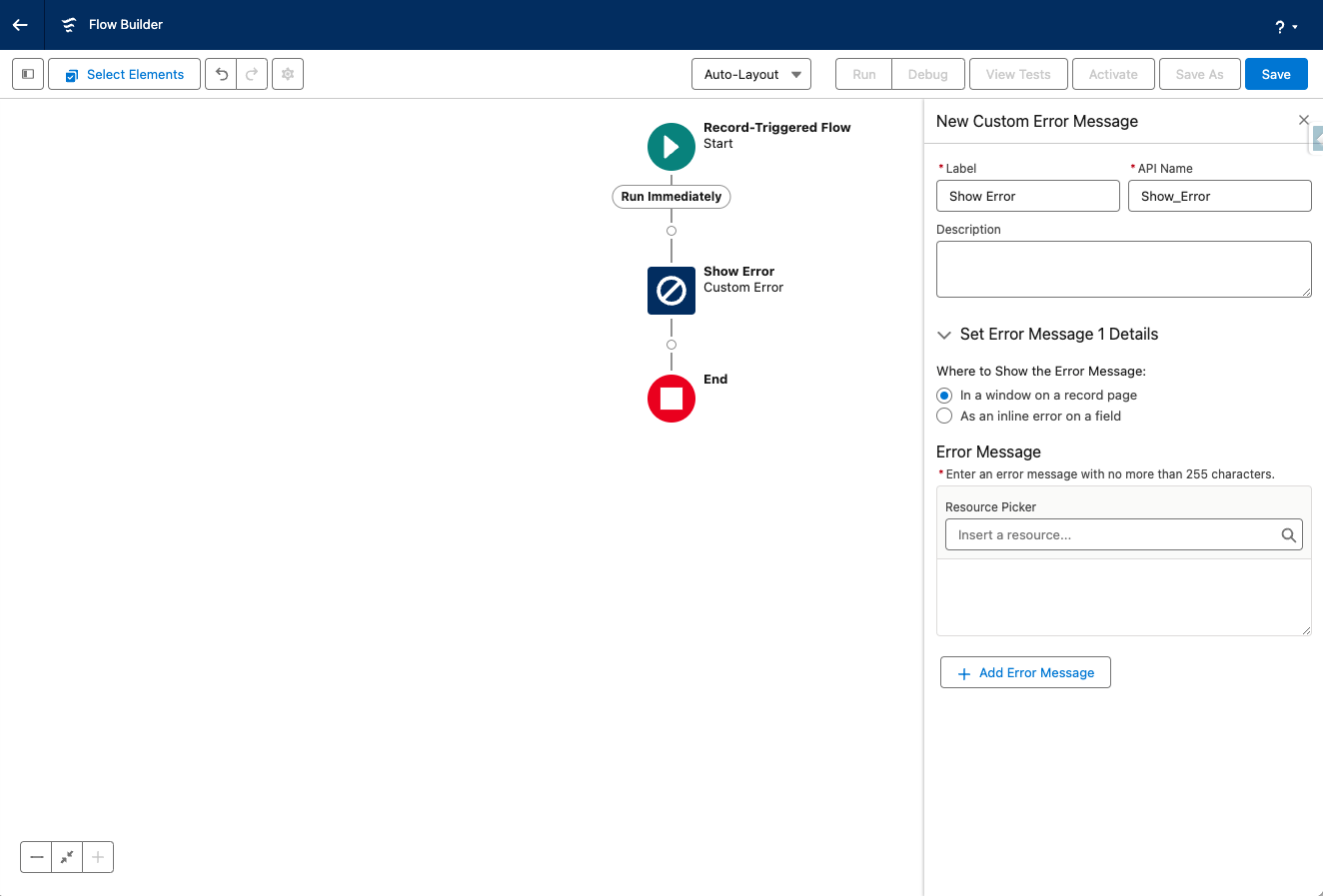This screenshot has height=896, width=1323.
Task: Select the red End element
Action: (670, 399)
